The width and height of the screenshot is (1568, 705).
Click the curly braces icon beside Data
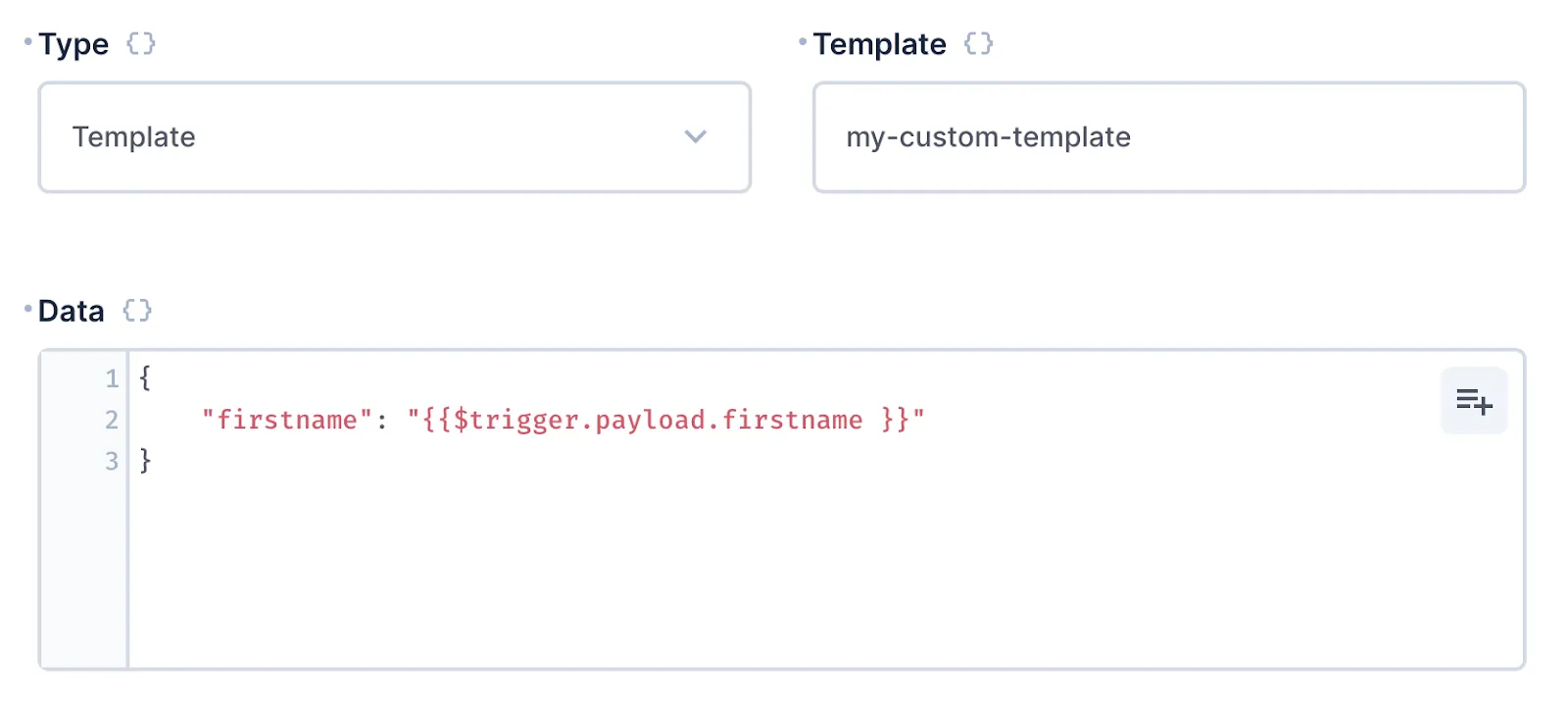click(x=137, y=311)
